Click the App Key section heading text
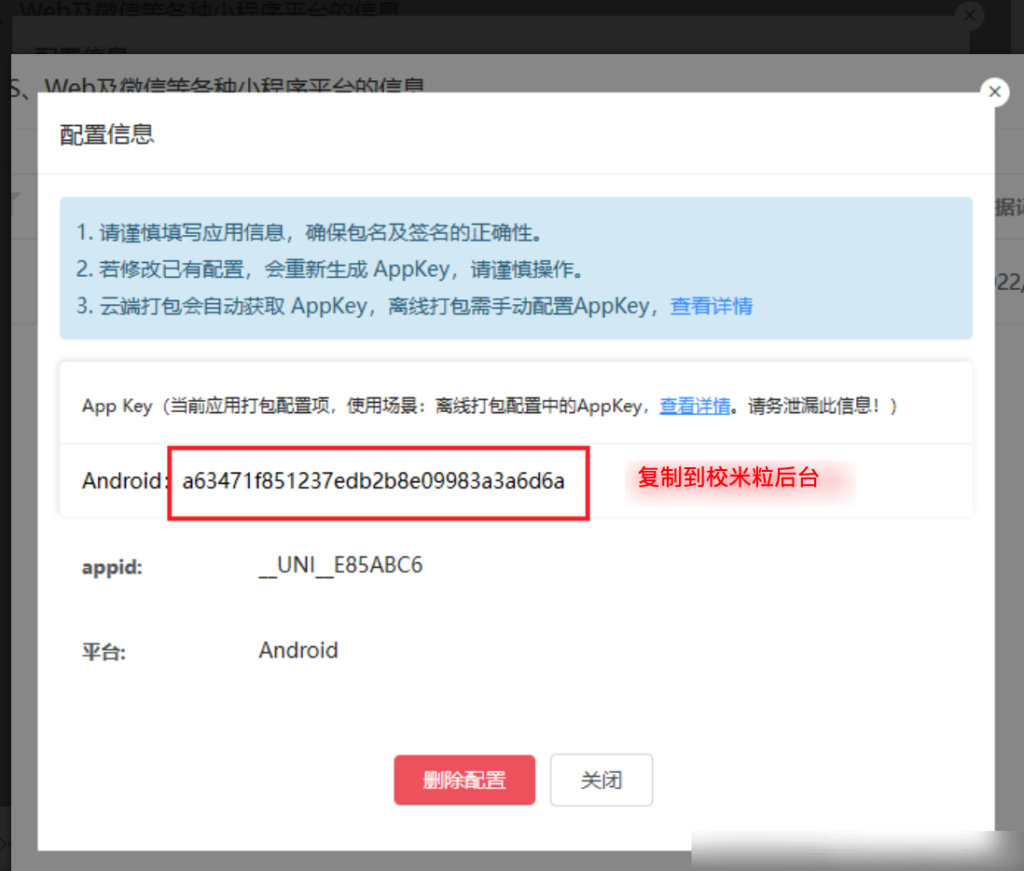The height and width of the screenshot is (871, 1024). pyautogui.click(x=116, y=406)
